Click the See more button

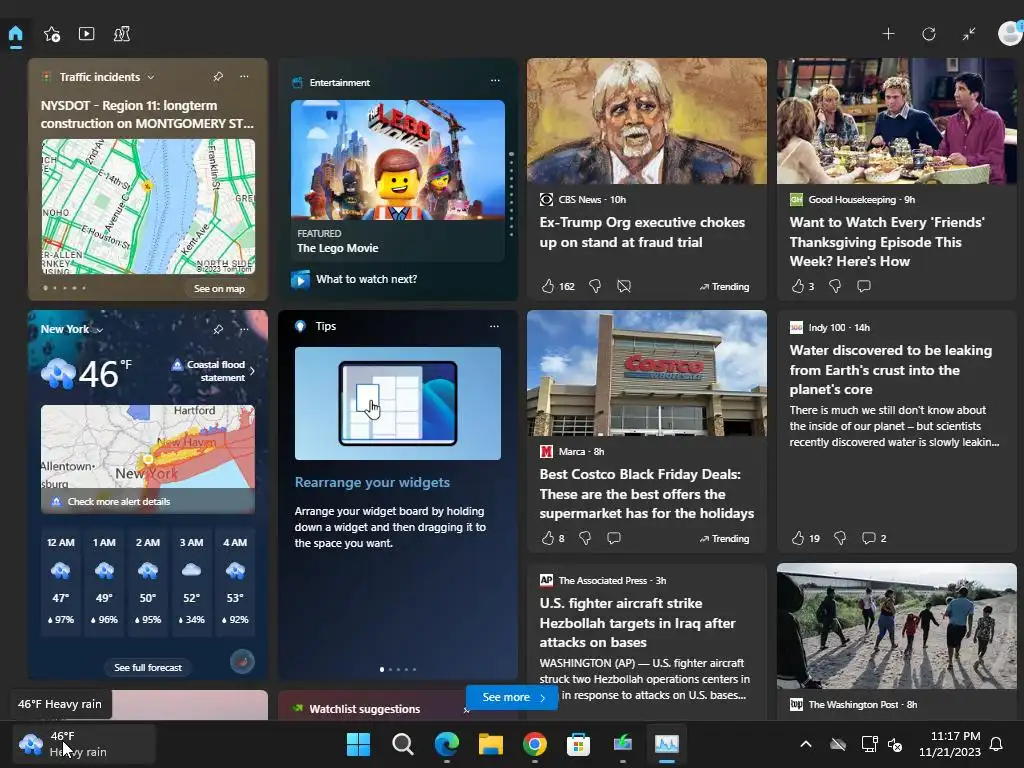coord(513,697)
